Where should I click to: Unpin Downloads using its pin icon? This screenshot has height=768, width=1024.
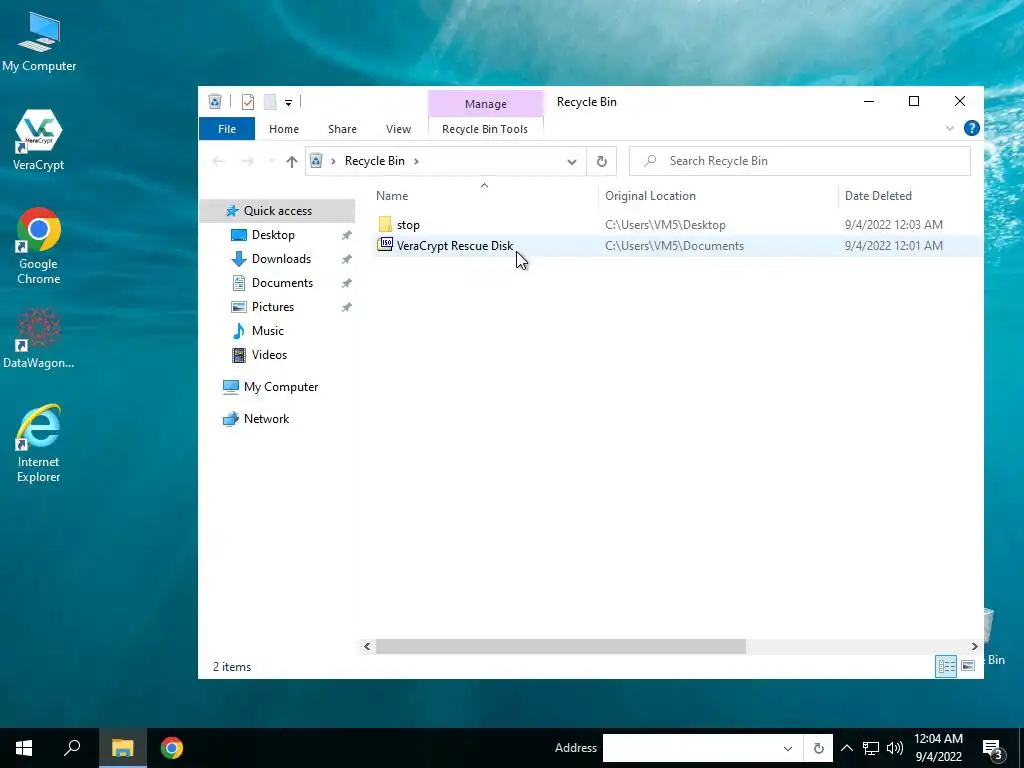coord(346,259)
